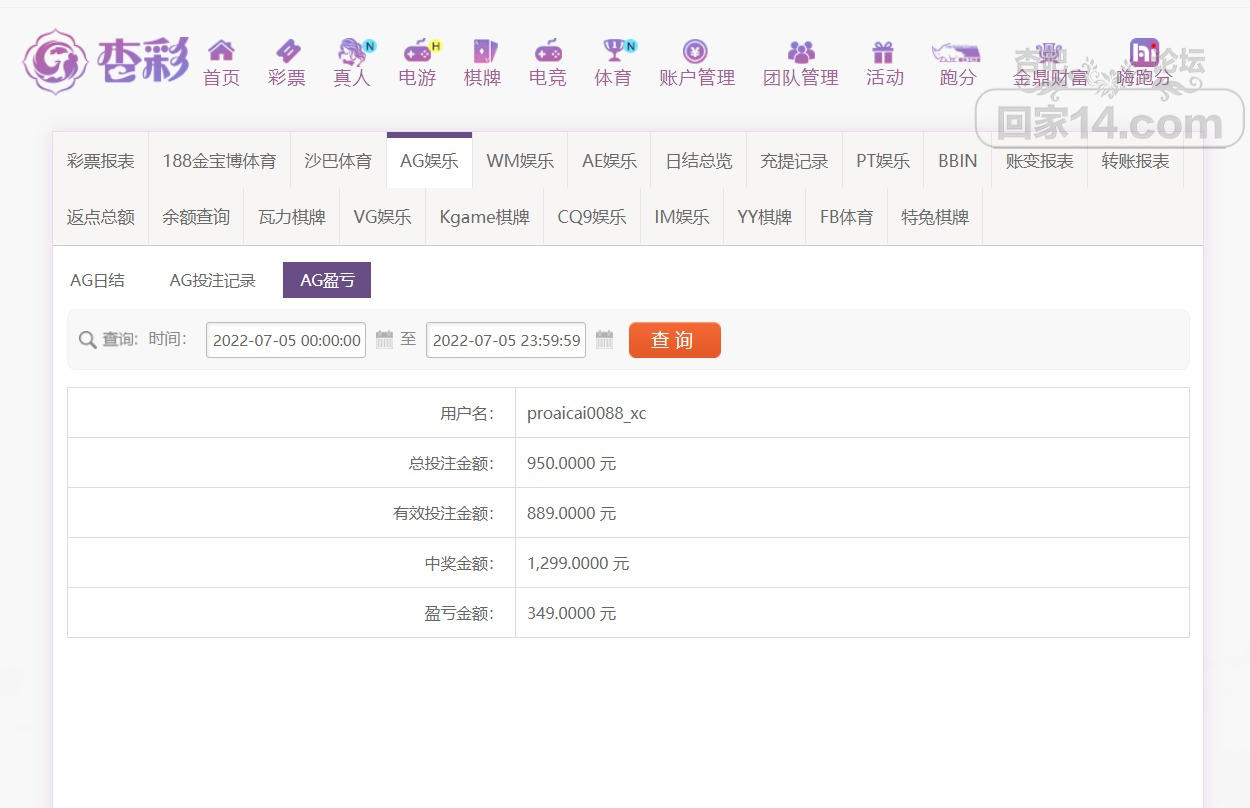Select the 真人 live casino icon
This screenshot has height=808, width=1250.
pyautogui.click(x=352, y=51)
